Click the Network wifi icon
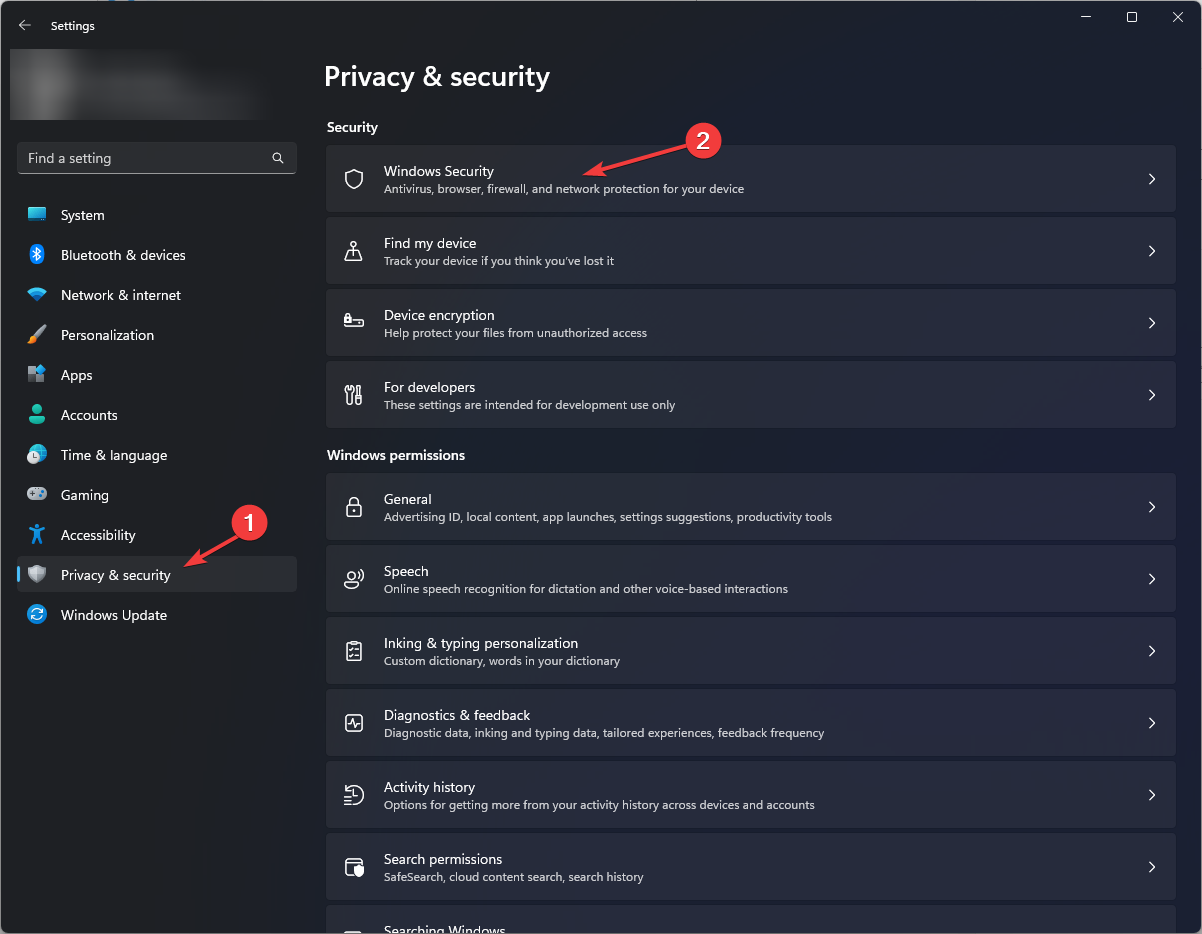This screenshot has height=934, width=1202. (37, 295)
